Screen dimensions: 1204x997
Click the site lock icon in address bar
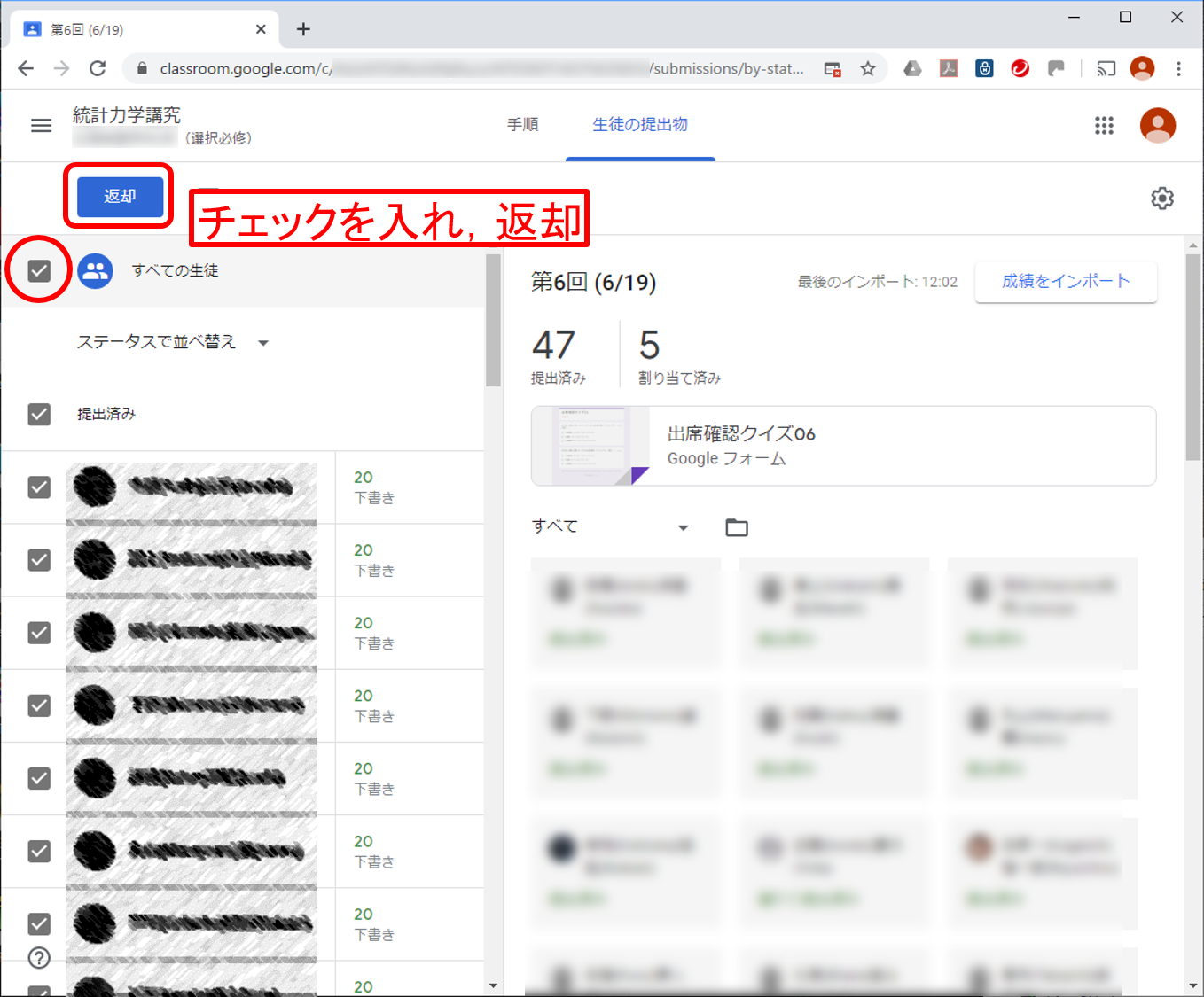coord(141,68)
